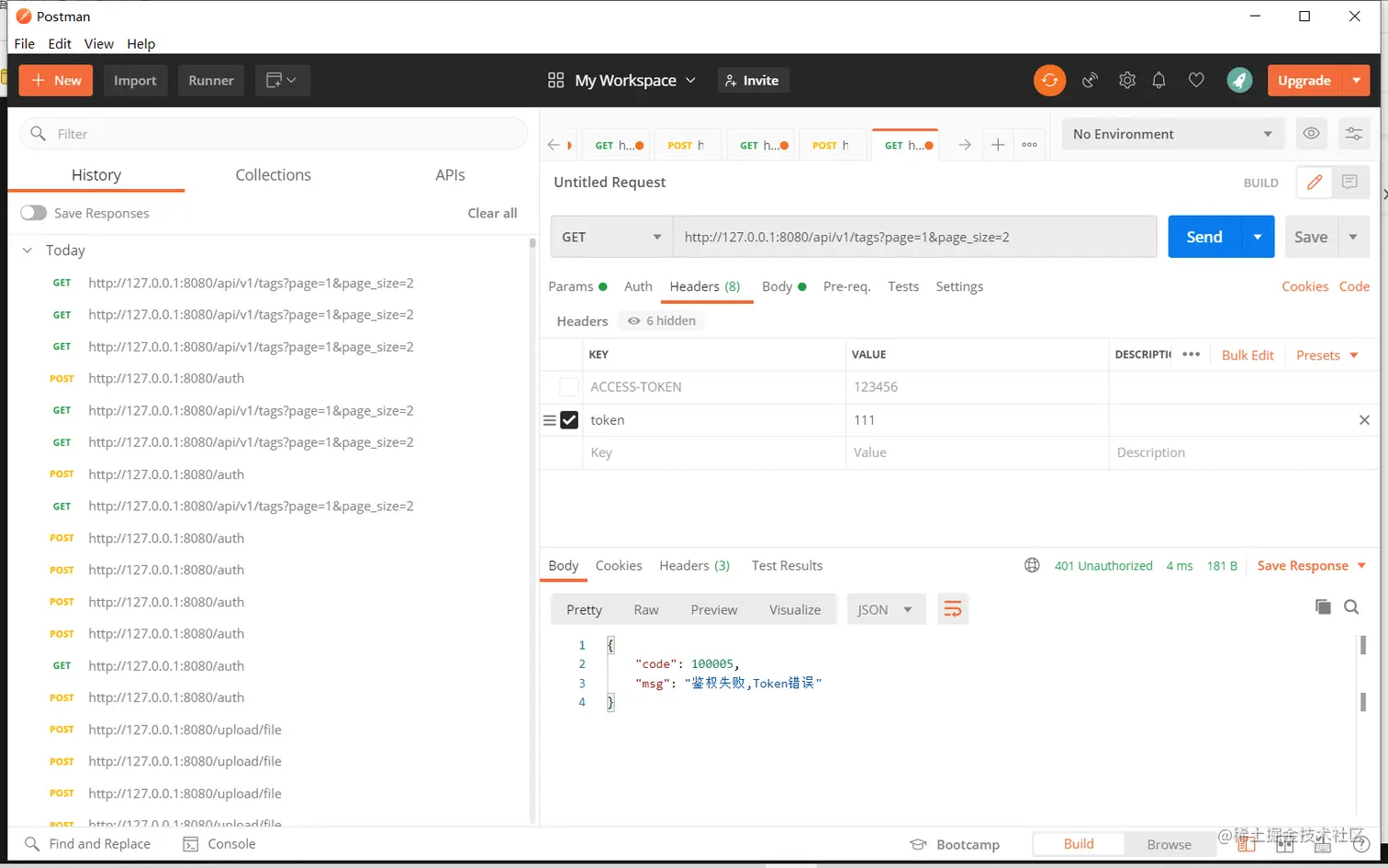Open the comments icon
This screenshot has height=868, width=1388.
[1349, 183]
